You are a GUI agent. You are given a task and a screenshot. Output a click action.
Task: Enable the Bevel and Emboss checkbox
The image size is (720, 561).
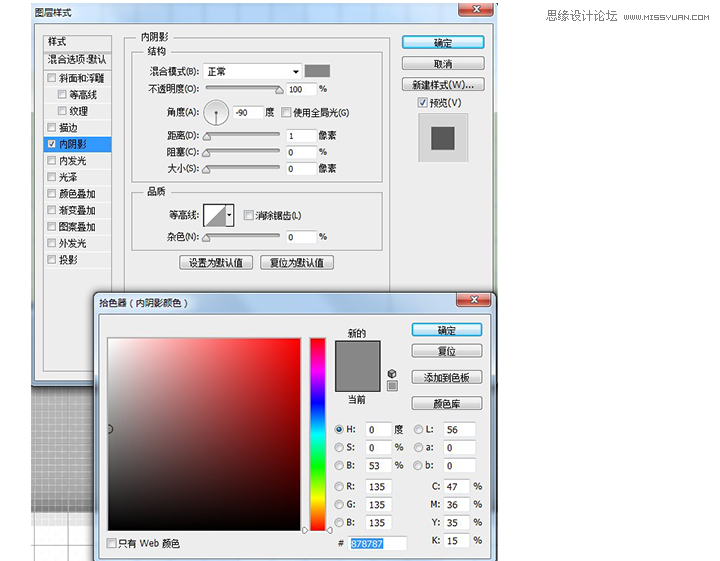click(51, 78)
